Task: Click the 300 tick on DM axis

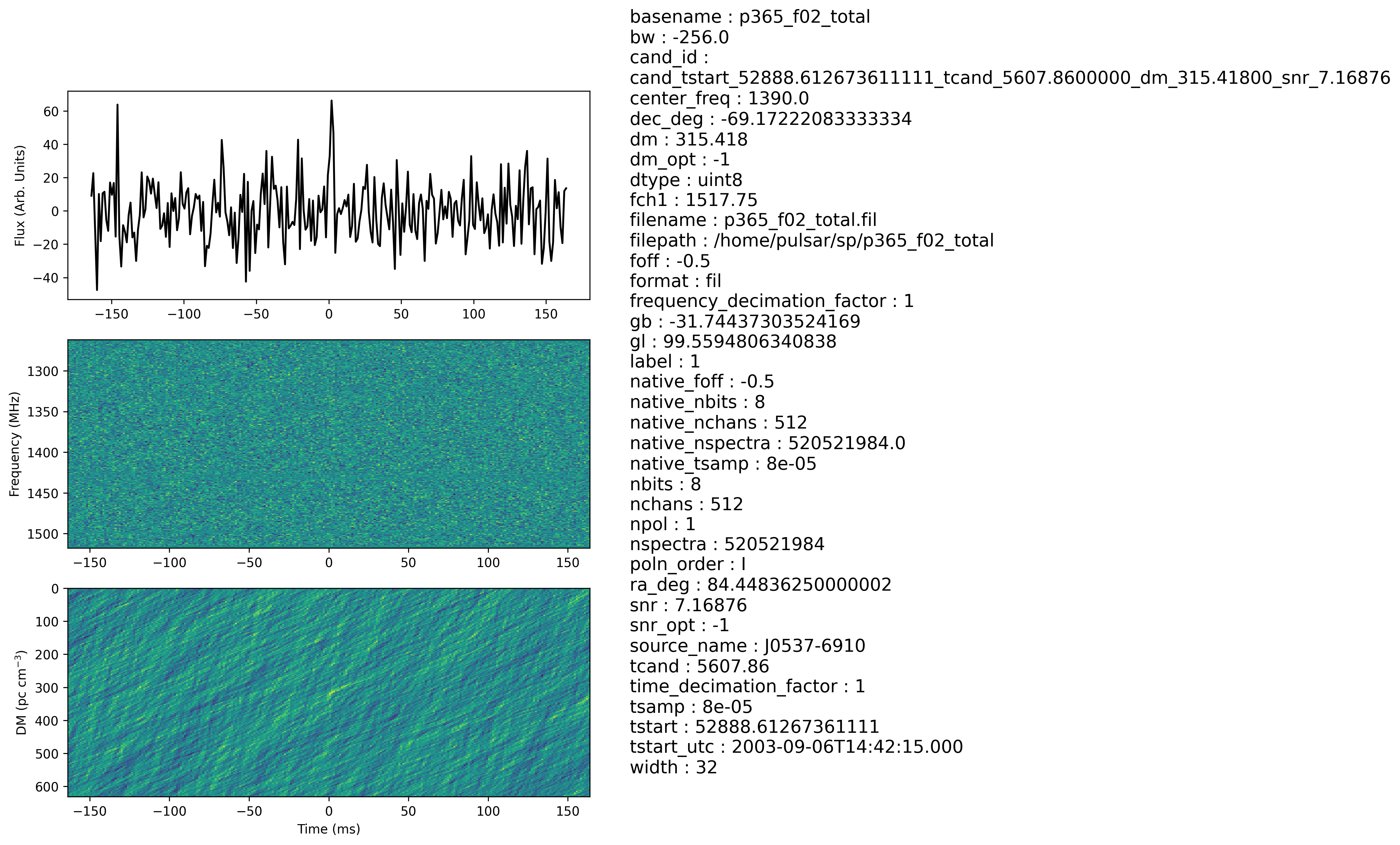Action: point(47,688)
